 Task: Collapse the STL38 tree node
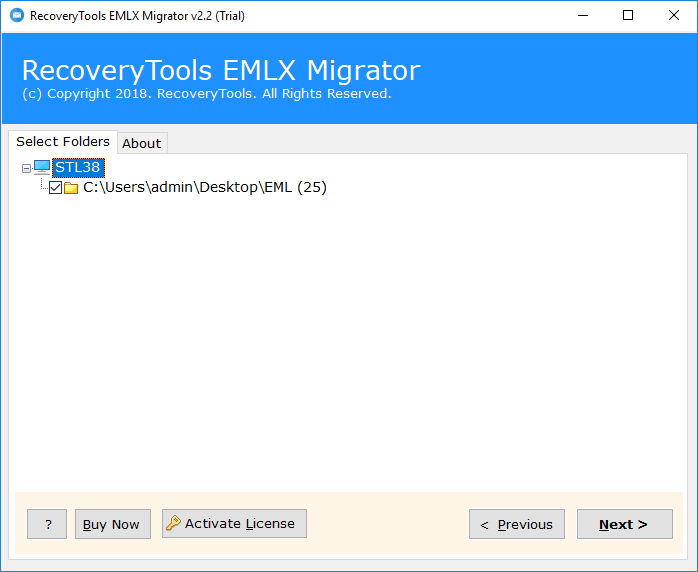(26, 168)
